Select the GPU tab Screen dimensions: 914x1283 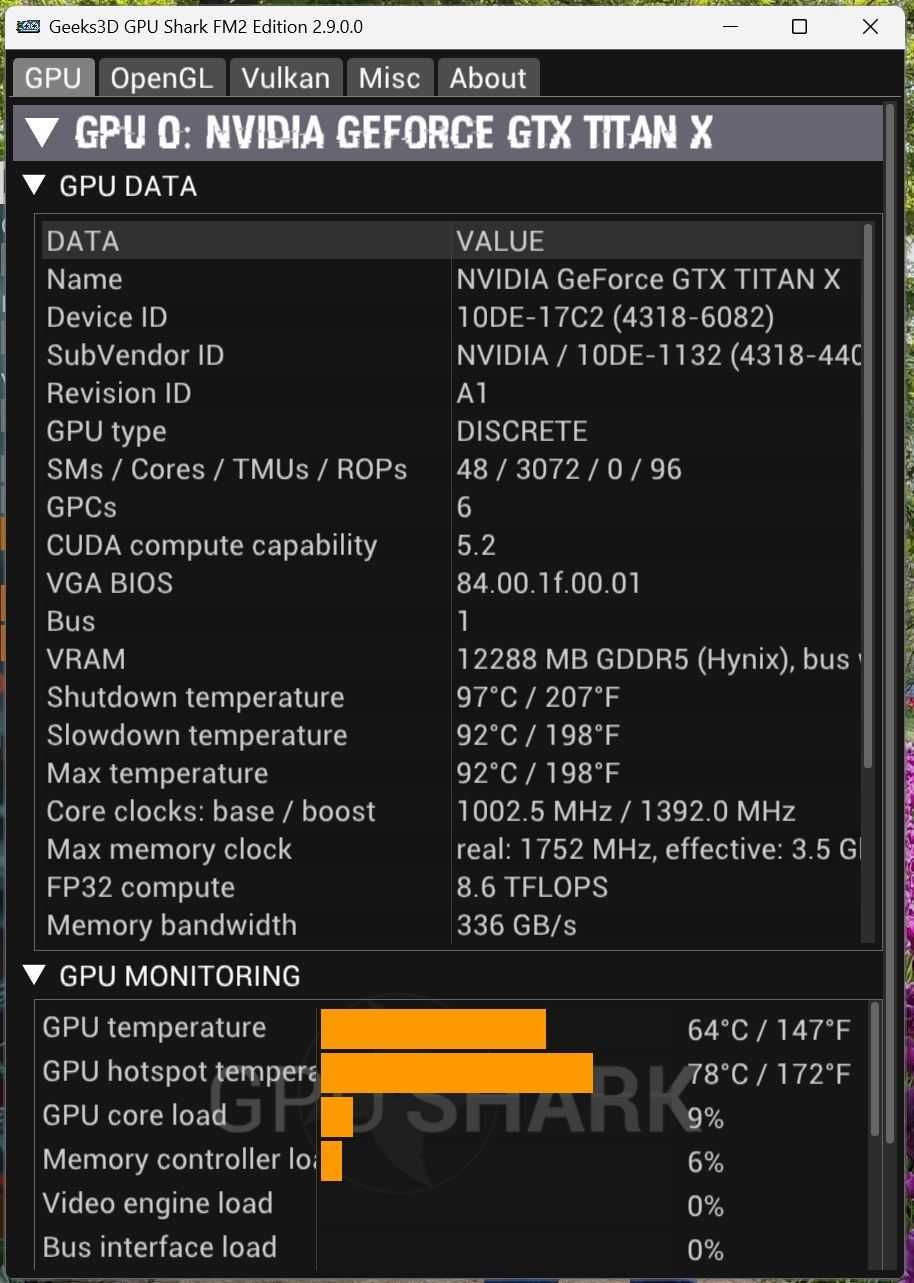click(53, 78)
